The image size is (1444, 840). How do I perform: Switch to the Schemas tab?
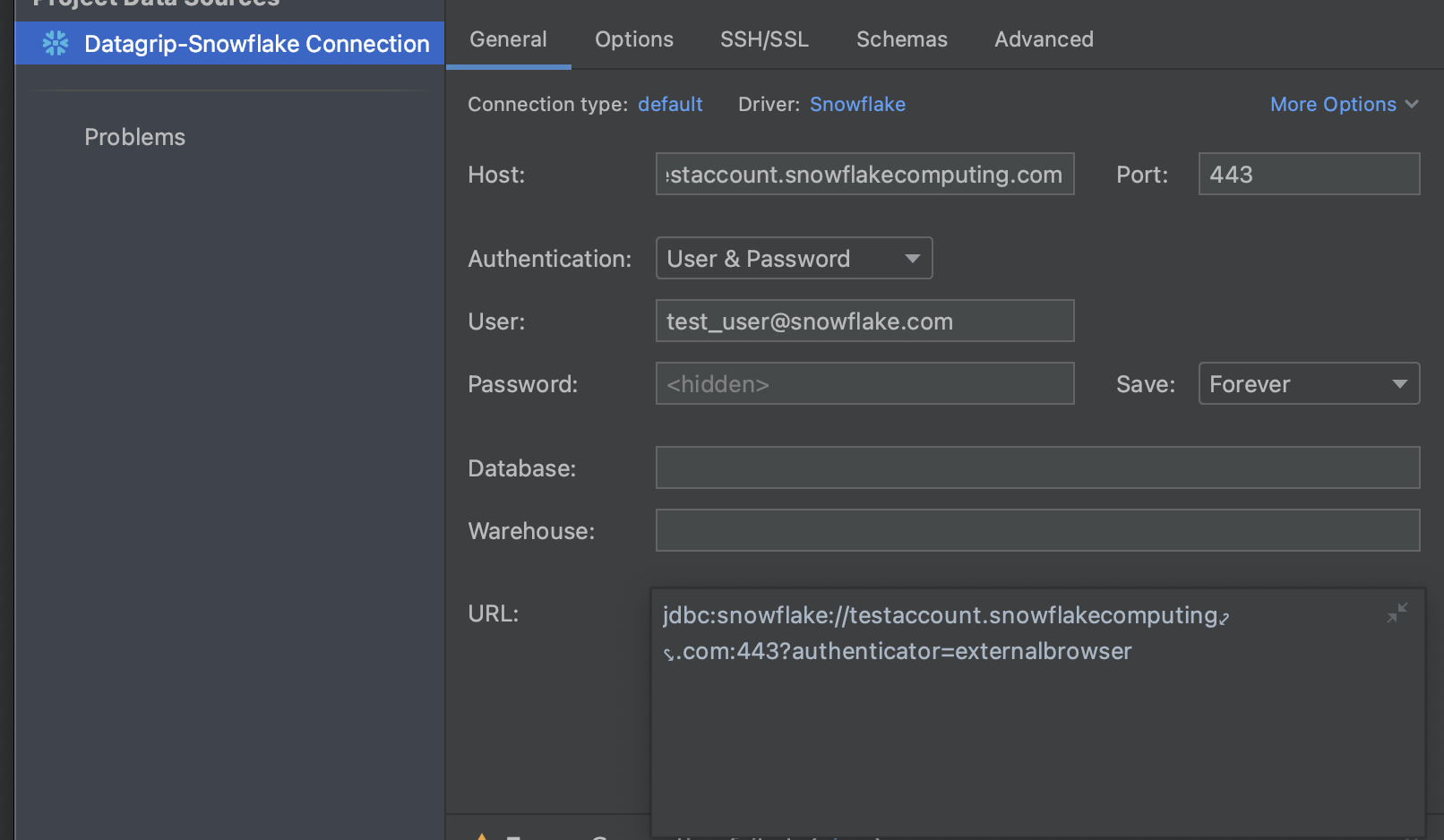pyautogui.click(x=901, y=39)
